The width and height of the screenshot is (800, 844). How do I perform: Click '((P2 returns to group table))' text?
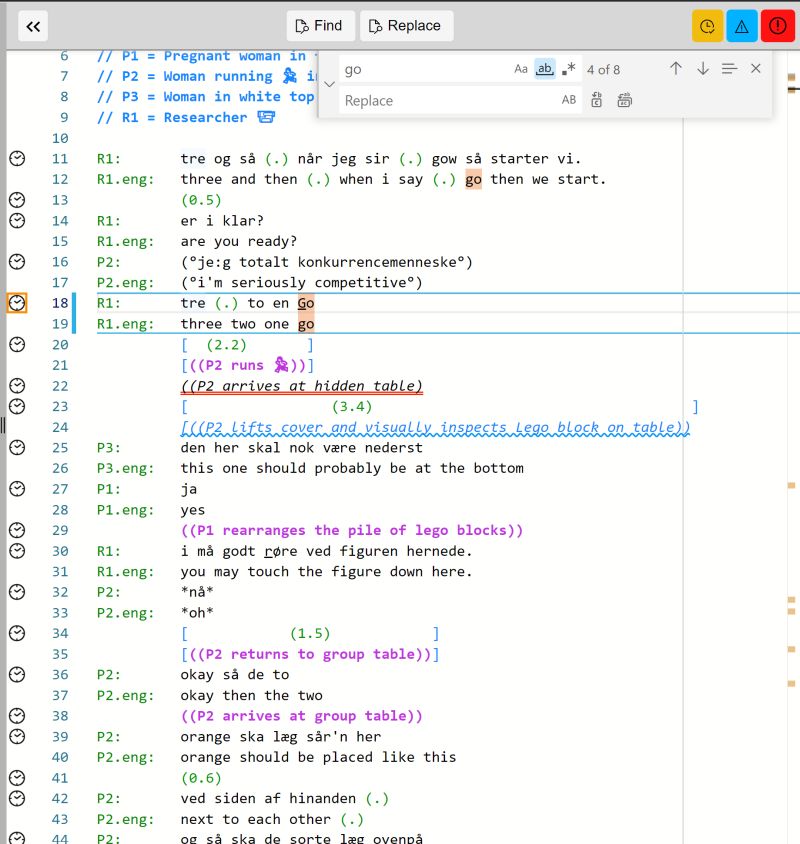tap(310, 654)
